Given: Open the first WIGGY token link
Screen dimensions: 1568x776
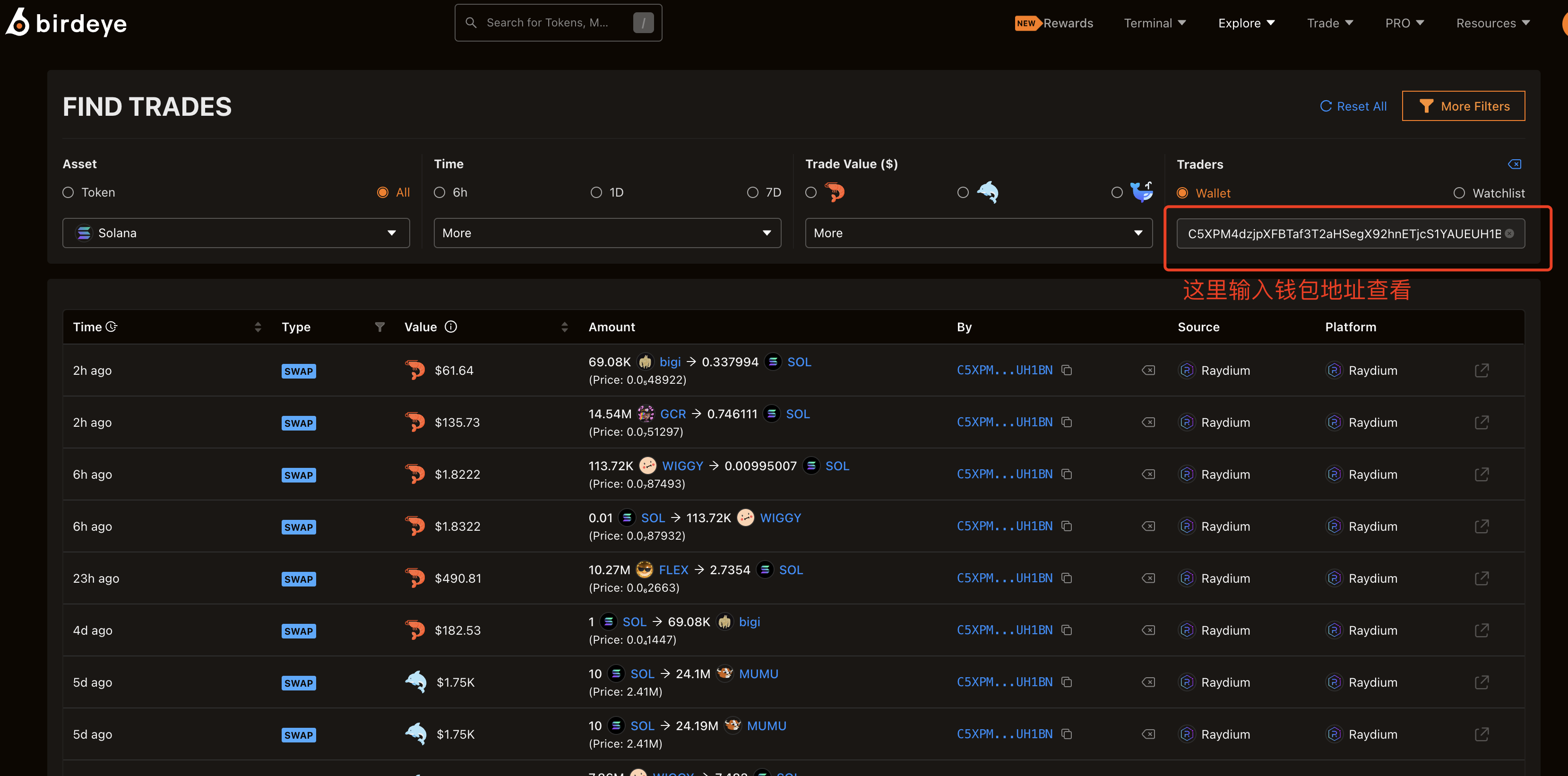Looking at the screenshot, I should [682, 466].
